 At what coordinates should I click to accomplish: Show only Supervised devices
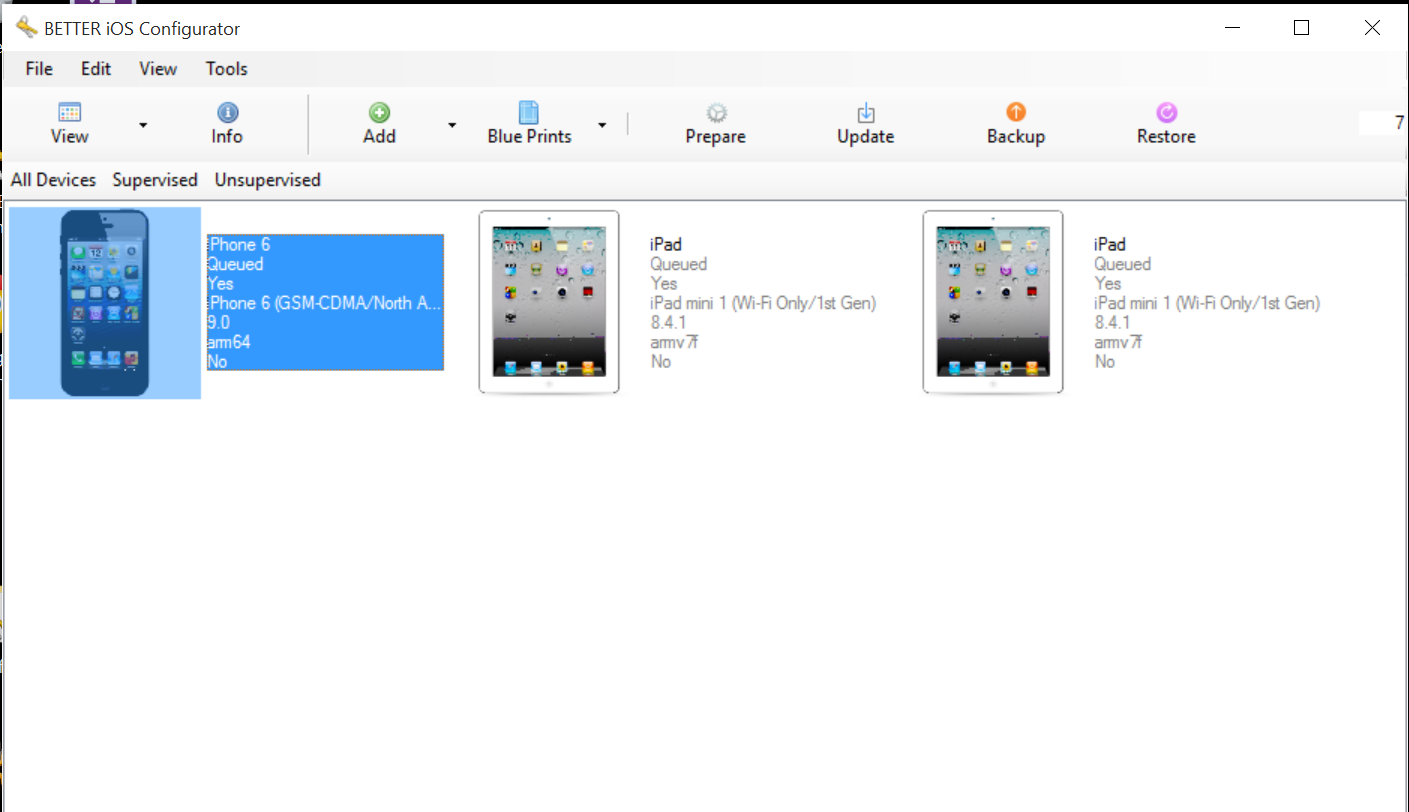click(x=155, y=180)
